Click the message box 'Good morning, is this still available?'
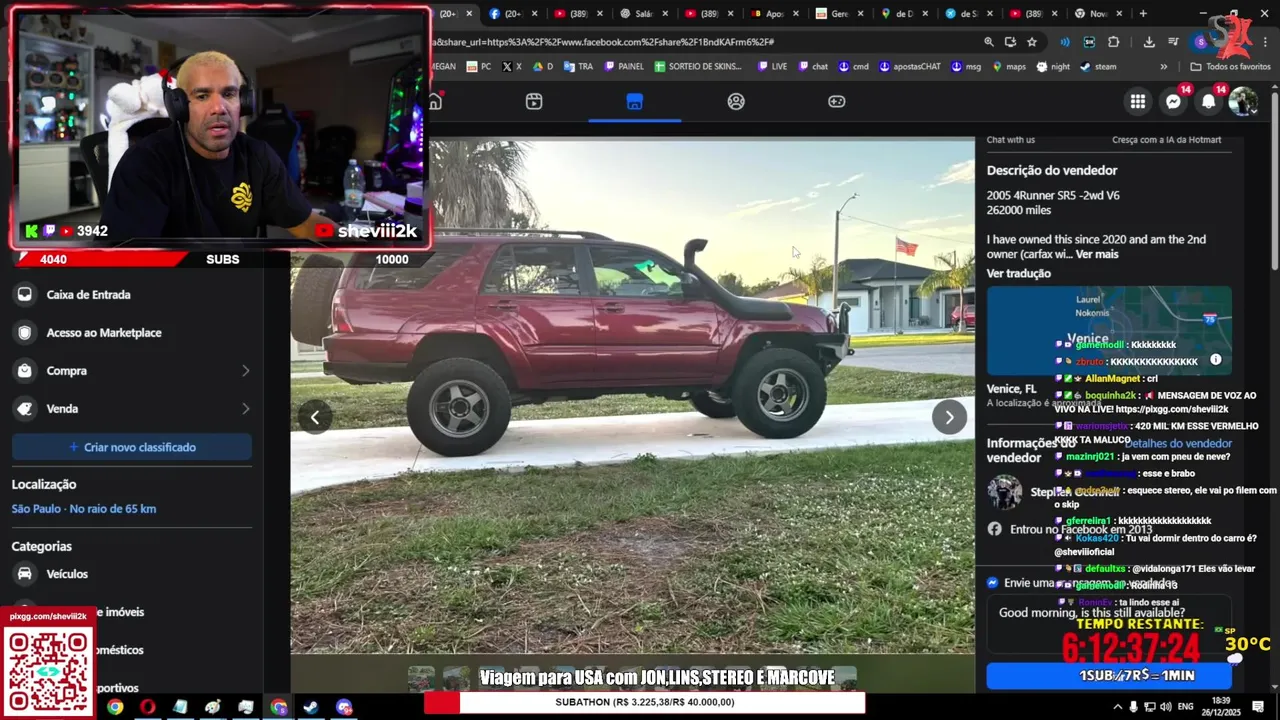The image size is (1280, 720). click(1109, 623)
